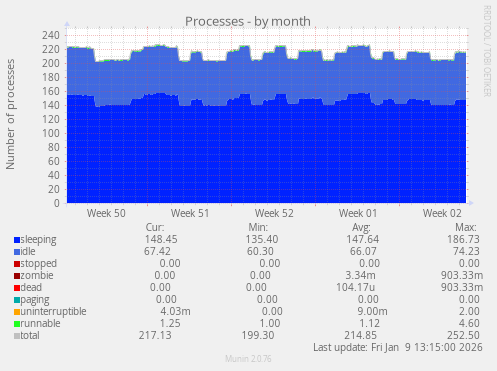This screenshot has height=371, width=497.
Task: Click the 'Min:' column header
Action: (258, 227)
